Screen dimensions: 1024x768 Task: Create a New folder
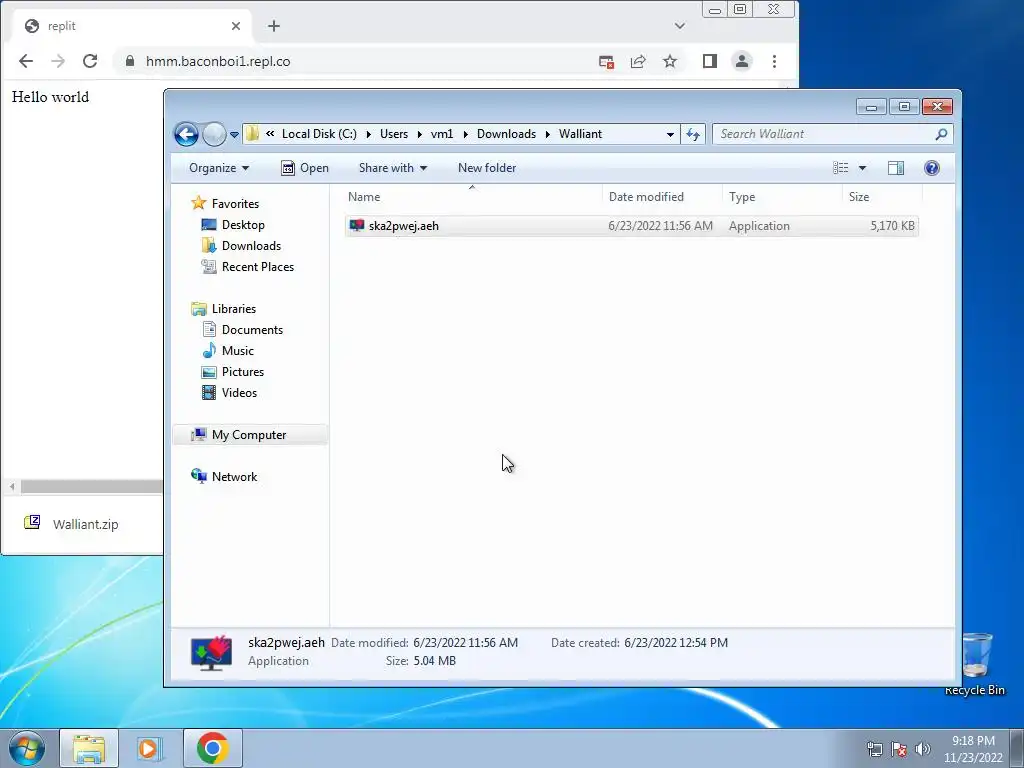click(487, 168)
